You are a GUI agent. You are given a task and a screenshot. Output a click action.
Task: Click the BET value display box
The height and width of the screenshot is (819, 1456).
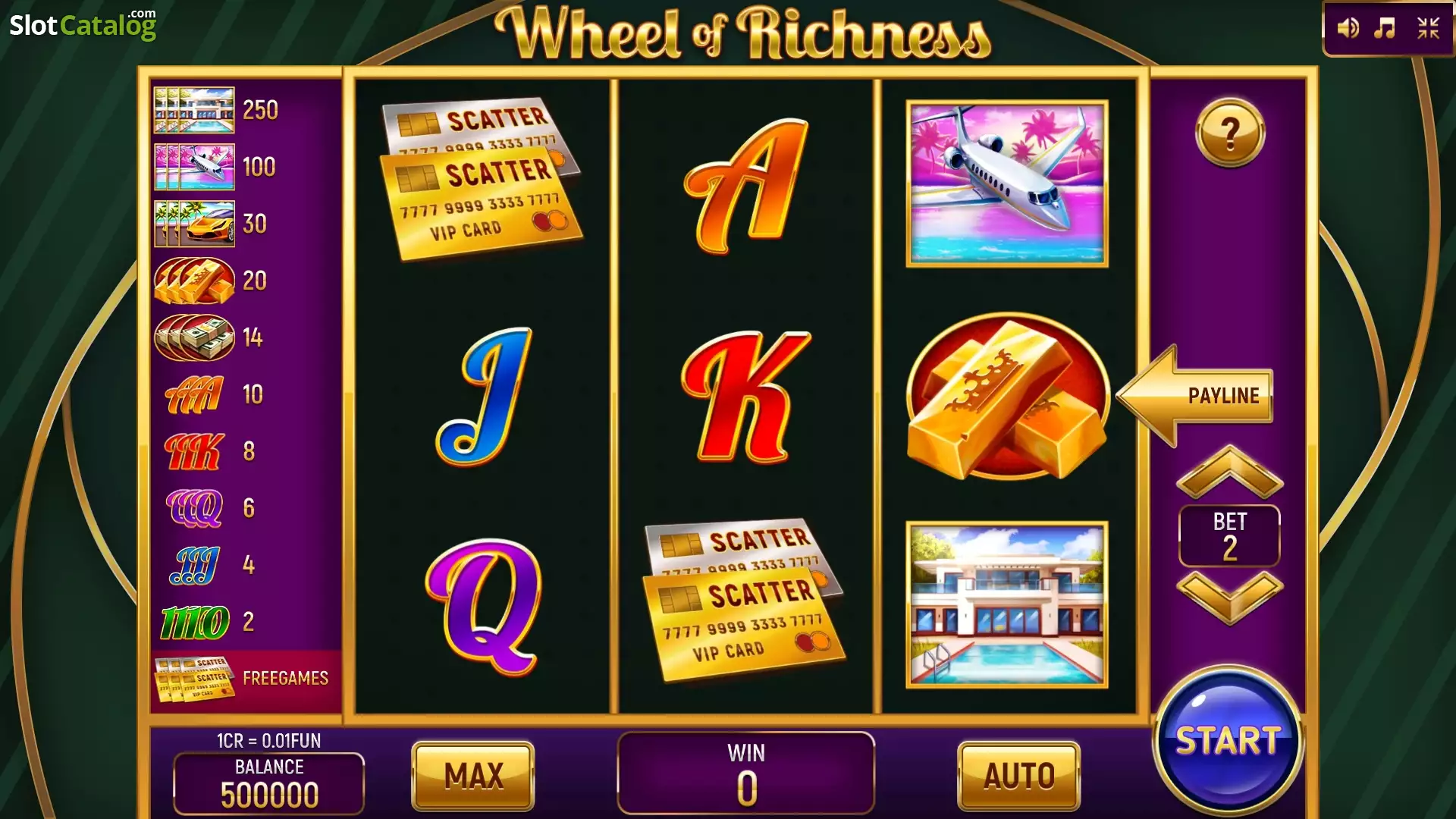pyautogui.click(x=1229, y=535)
